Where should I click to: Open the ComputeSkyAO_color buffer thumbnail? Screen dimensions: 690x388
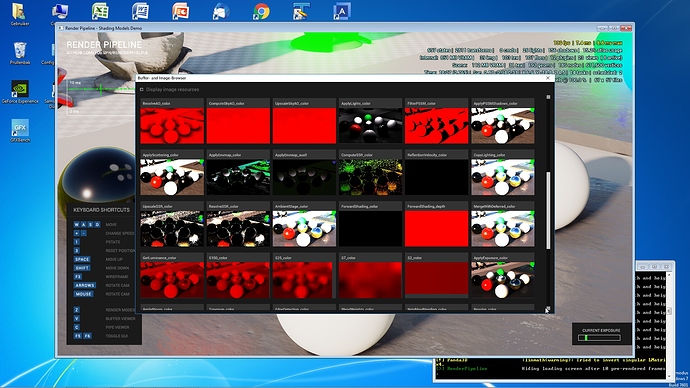coord(238,126)
